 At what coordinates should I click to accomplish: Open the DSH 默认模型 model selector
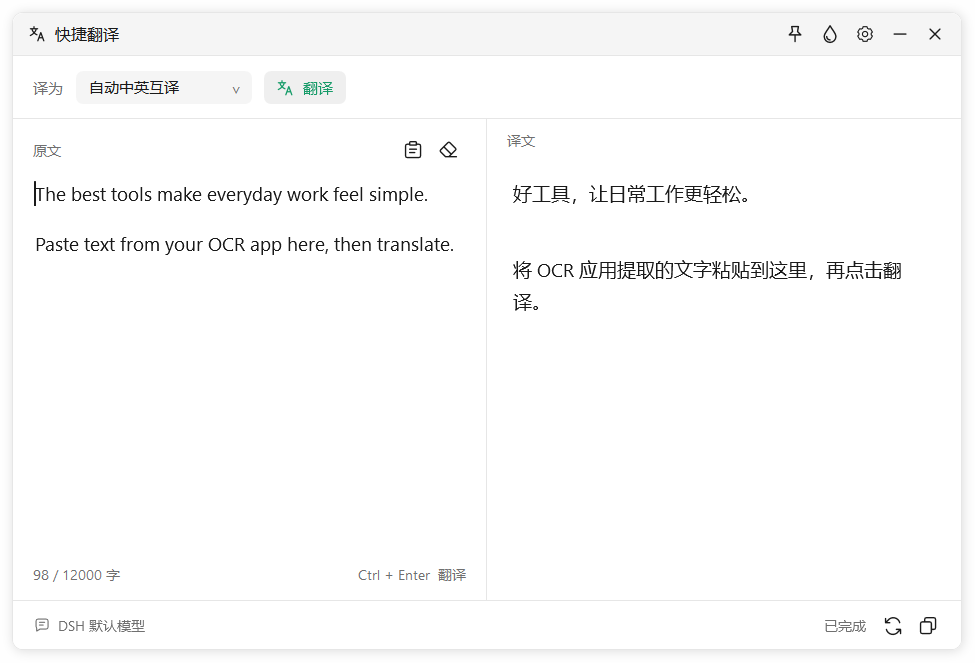click(x=90, y=626)
